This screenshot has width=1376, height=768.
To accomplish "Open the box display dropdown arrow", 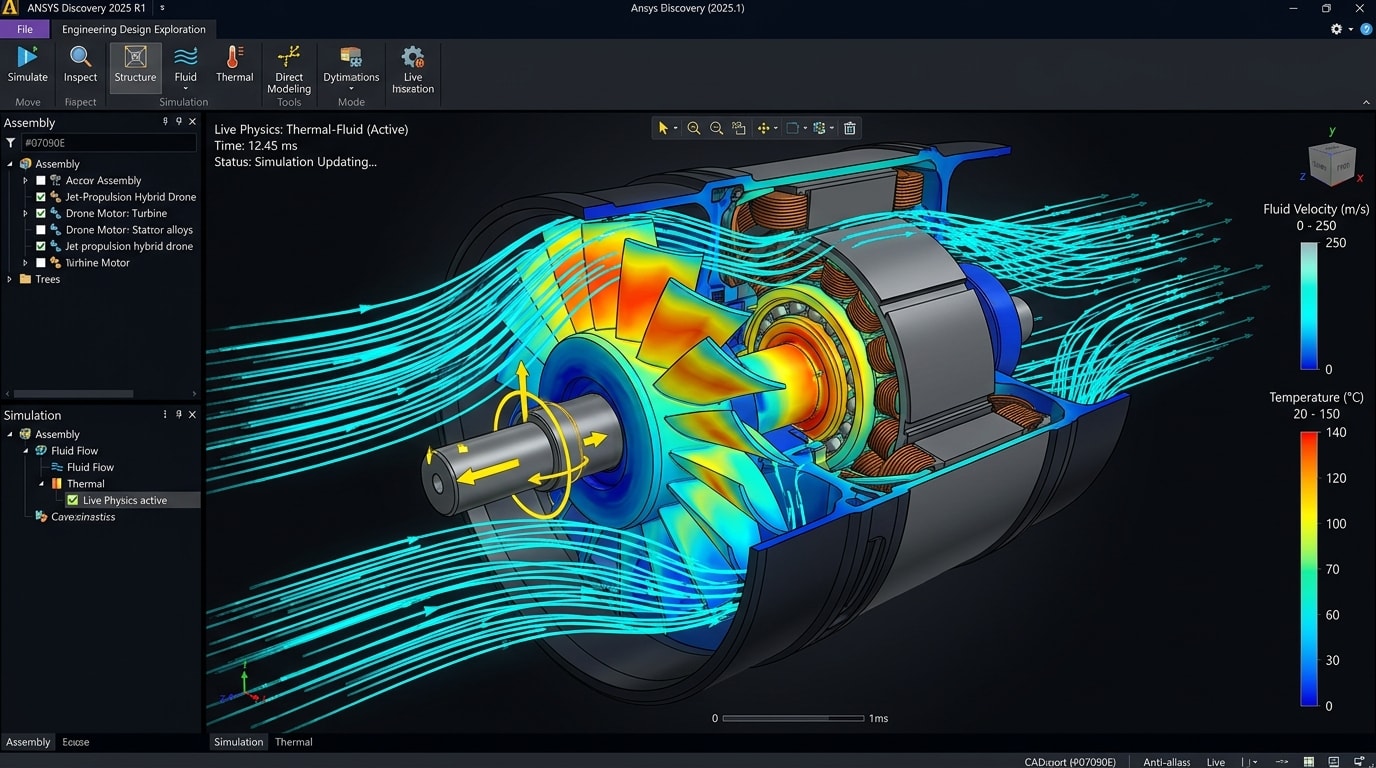I will click(804, 129).
